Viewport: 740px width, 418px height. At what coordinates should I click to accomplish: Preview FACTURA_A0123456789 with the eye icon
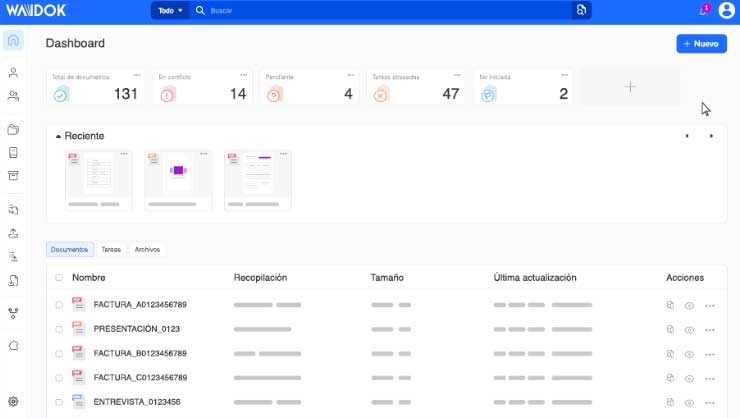tap(689, 305)
